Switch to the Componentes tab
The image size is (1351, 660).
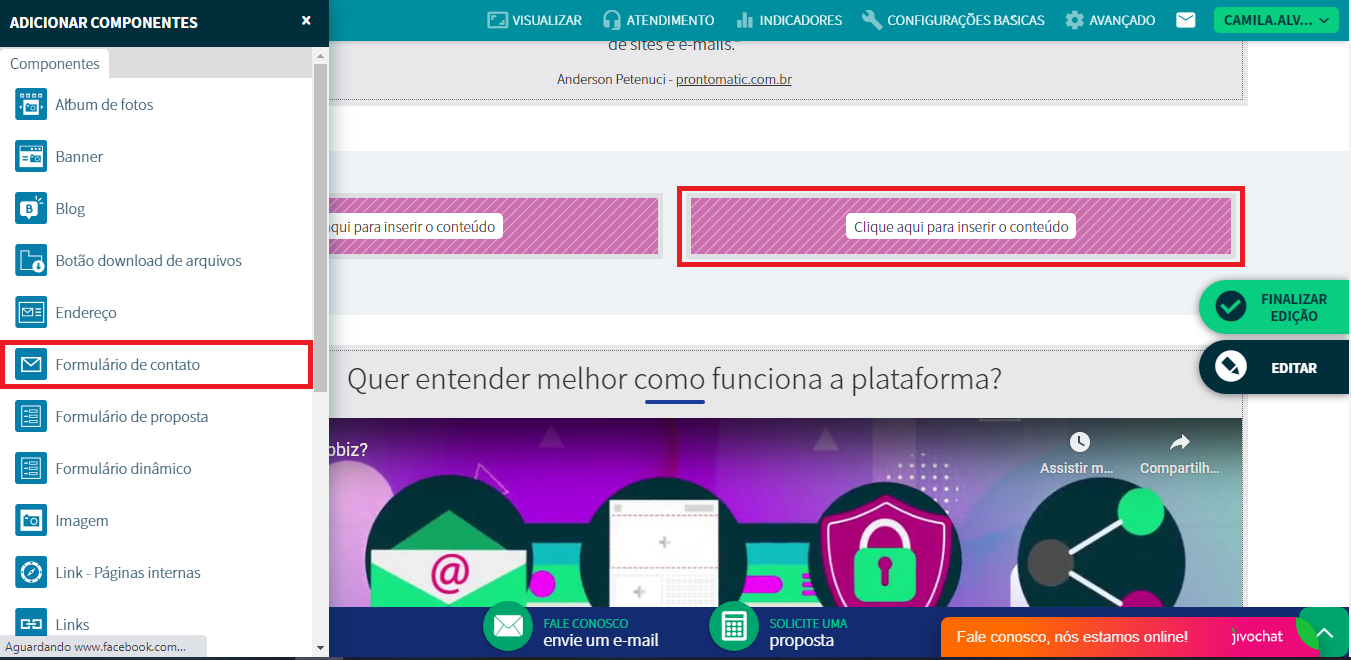[55, 64]
